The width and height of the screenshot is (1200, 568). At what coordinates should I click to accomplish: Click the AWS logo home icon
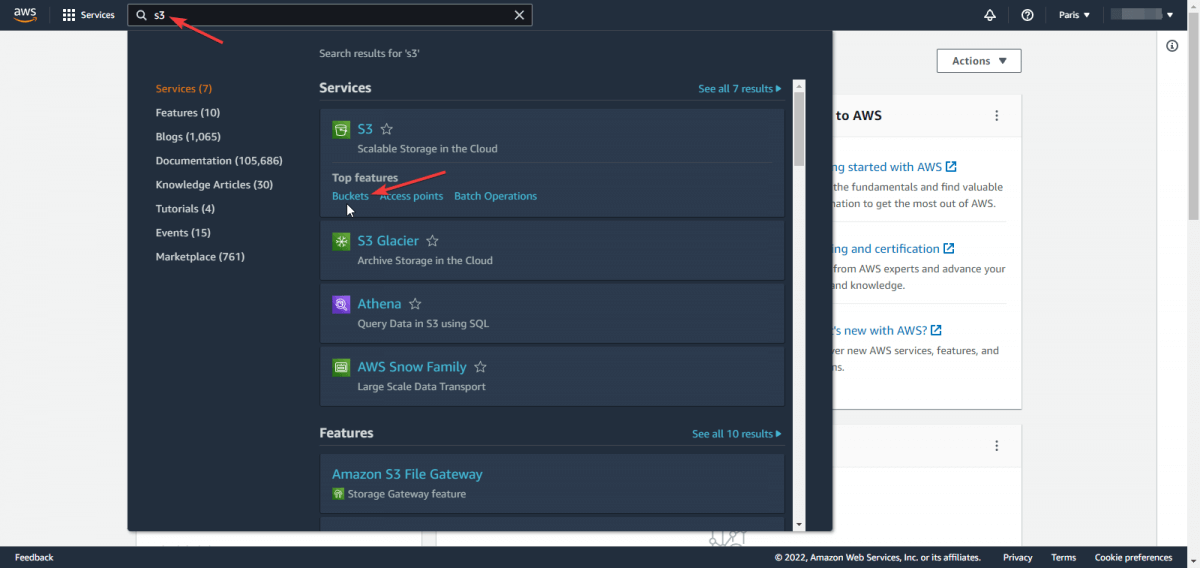click(25, 15)
